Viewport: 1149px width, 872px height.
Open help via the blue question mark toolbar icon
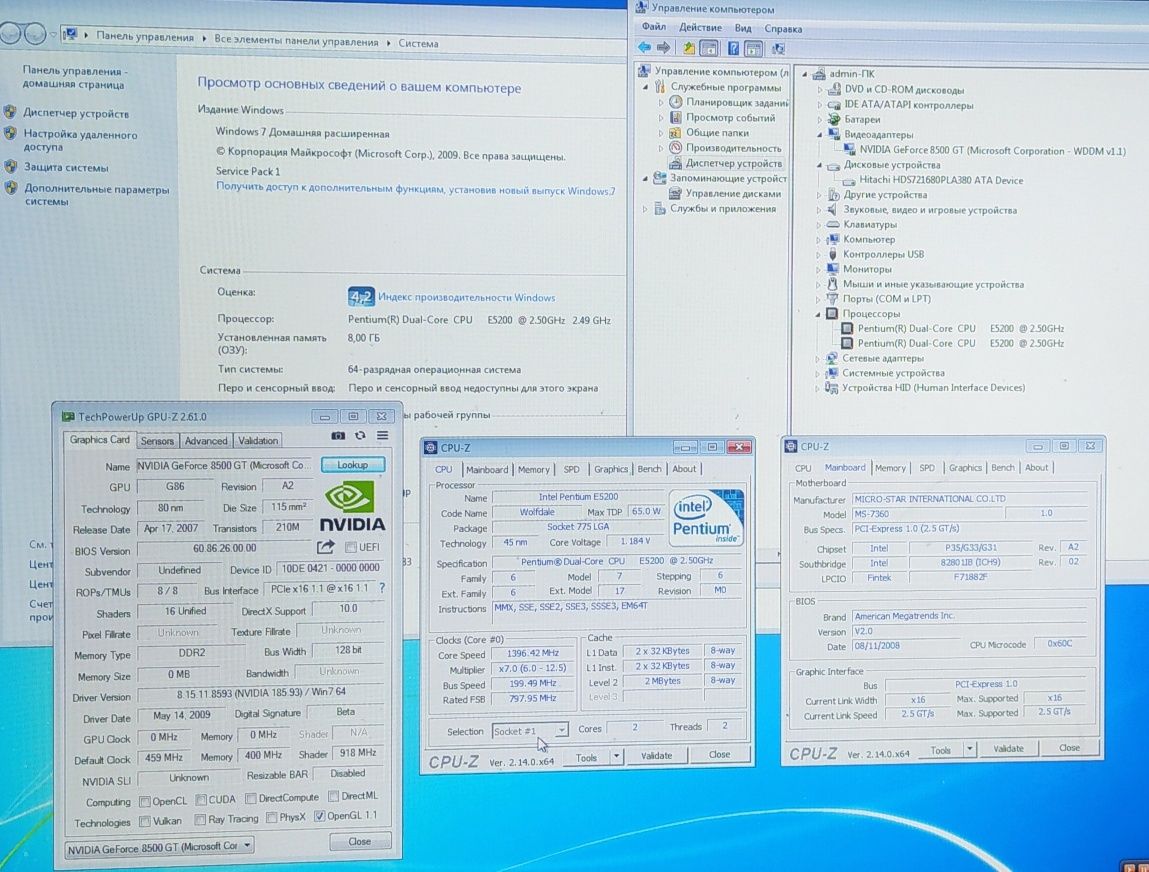pos(733,48)
